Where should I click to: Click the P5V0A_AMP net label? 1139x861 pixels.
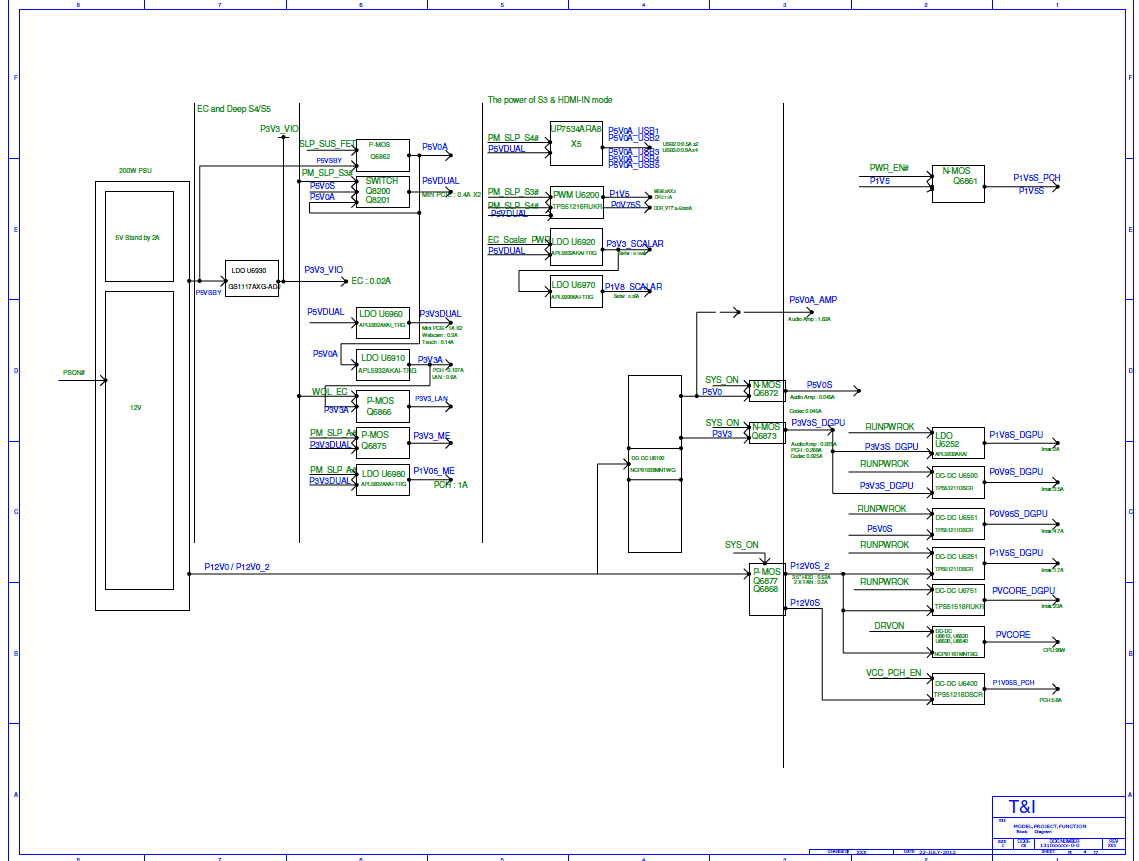coord(813,300)
